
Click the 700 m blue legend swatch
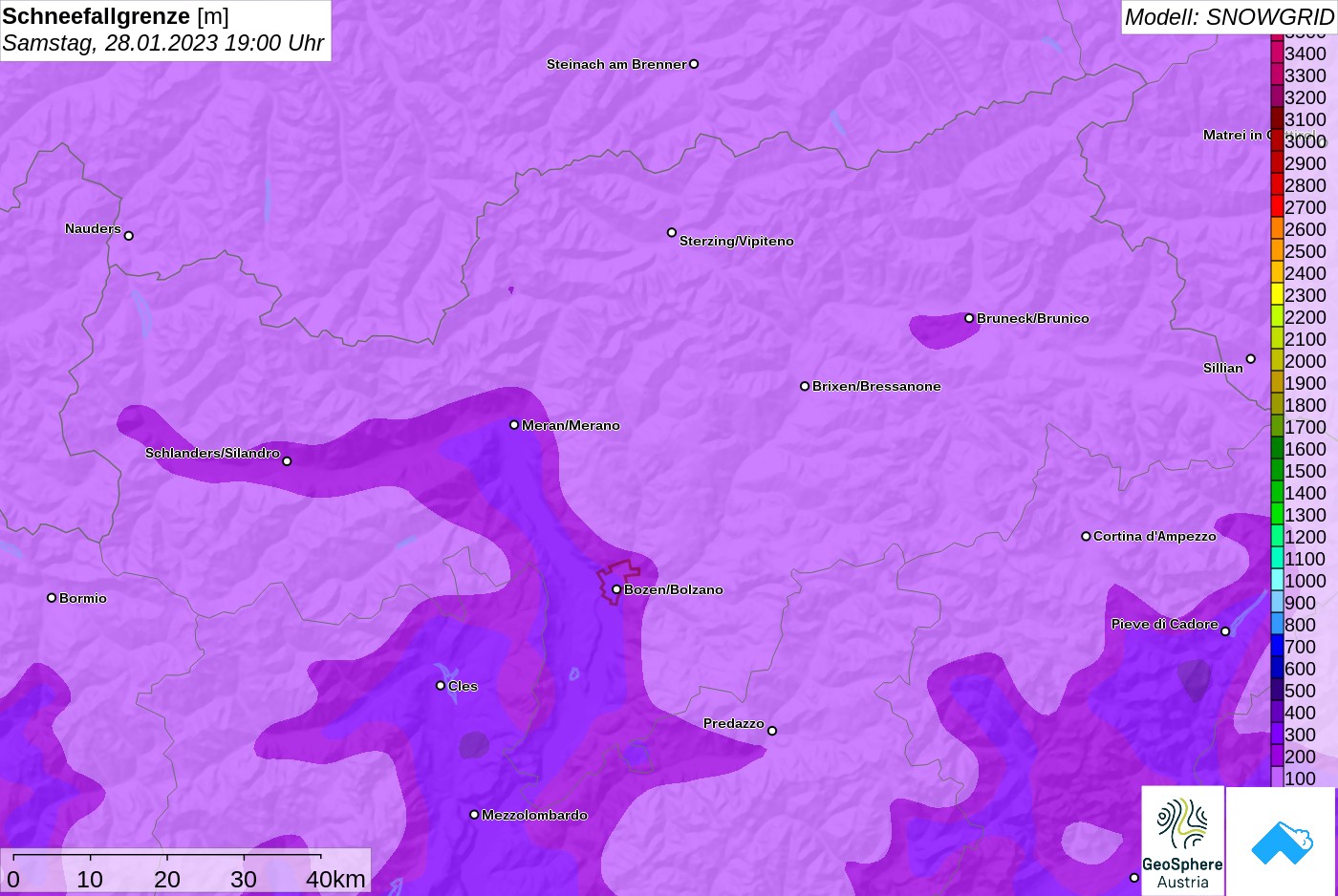click(1277, 646)
